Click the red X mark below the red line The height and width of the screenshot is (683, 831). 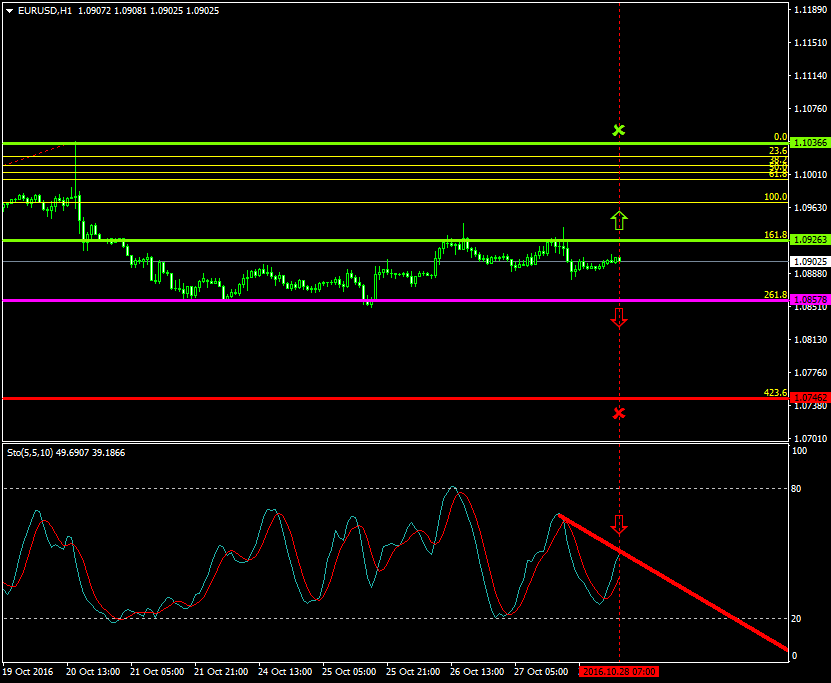coord(619,413)
